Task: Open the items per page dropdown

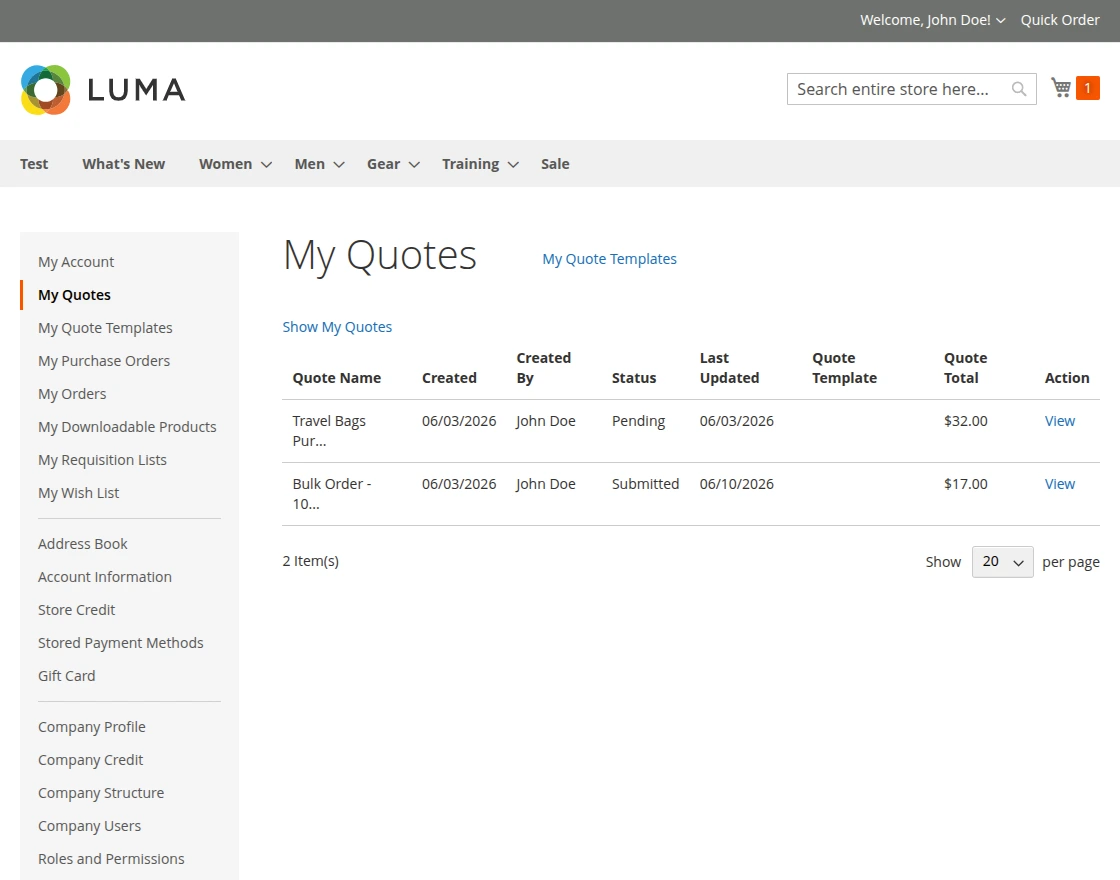Action: point(1002,562)
